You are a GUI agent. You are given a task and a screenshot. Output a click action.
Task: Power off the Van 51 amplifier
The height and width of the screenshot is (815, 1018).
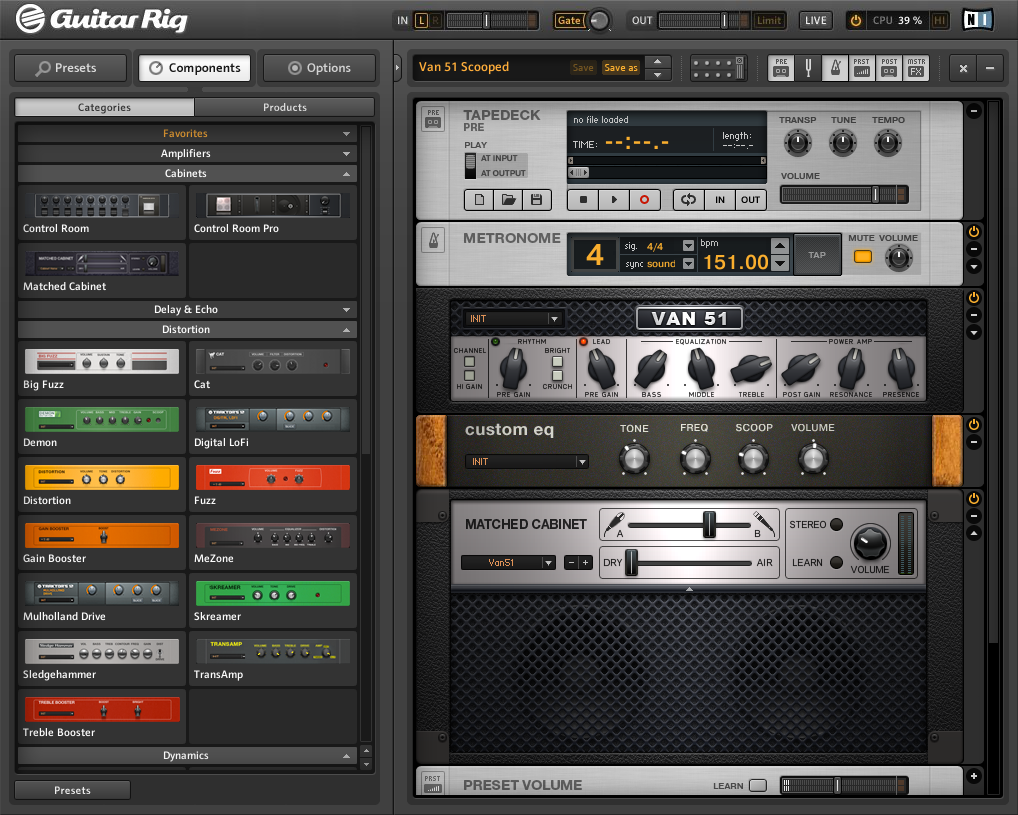974,297
